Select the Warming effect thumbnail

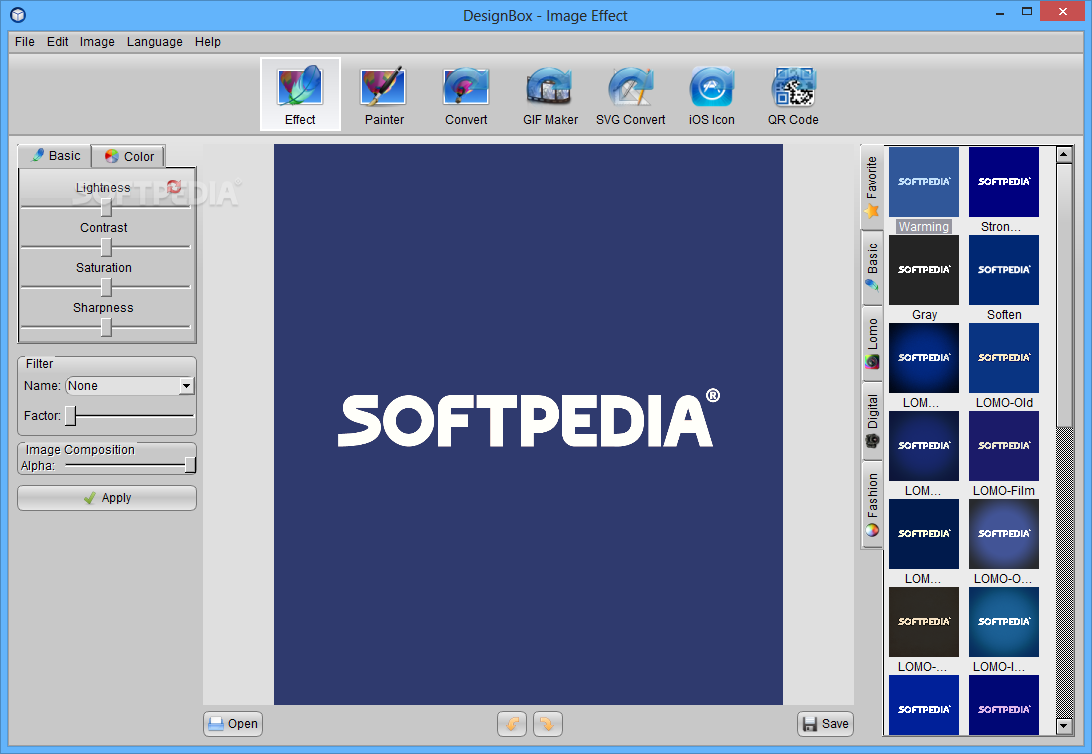[x=923, y=182]
